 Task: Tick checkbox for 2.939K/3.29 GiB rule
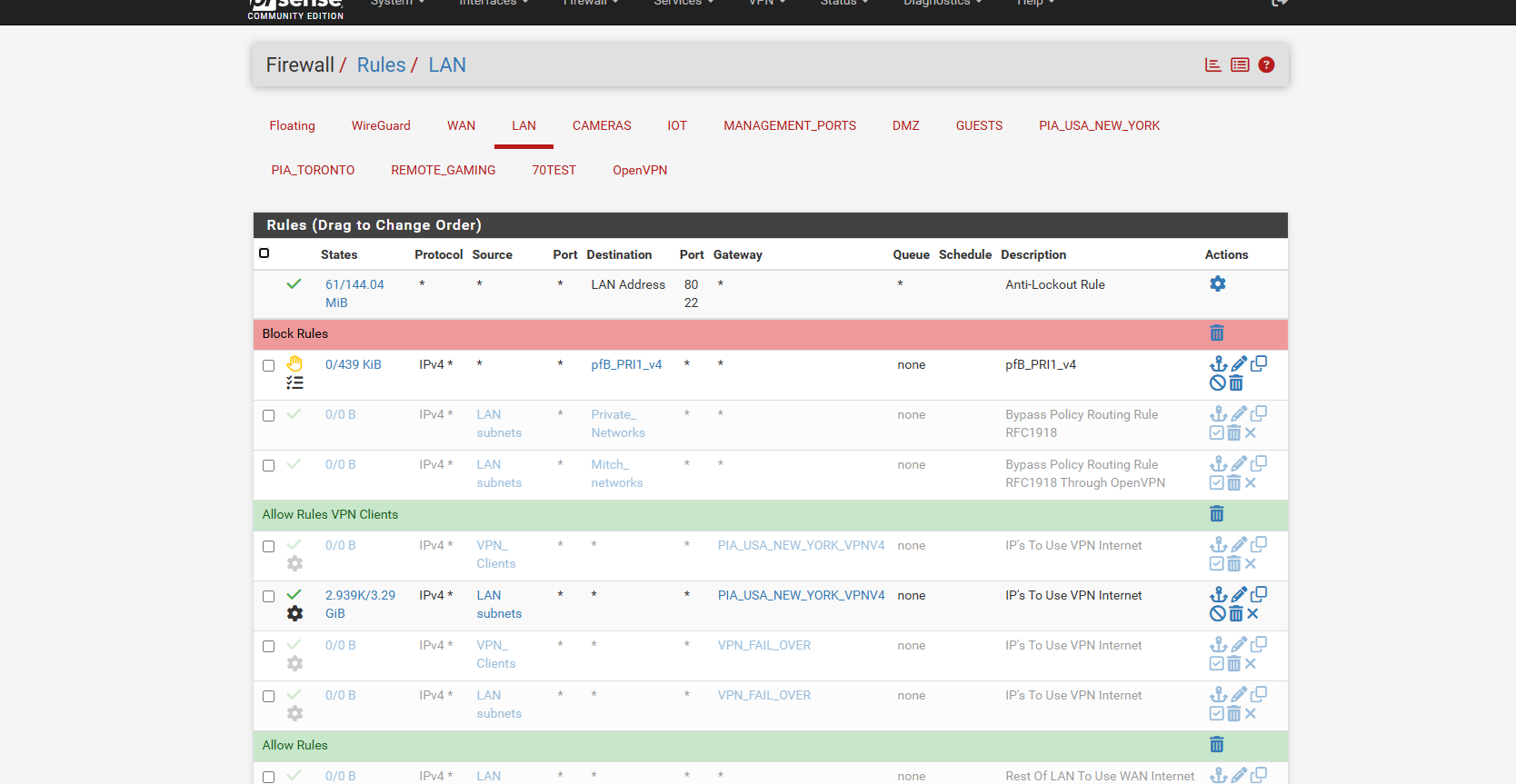click(268, 596)
